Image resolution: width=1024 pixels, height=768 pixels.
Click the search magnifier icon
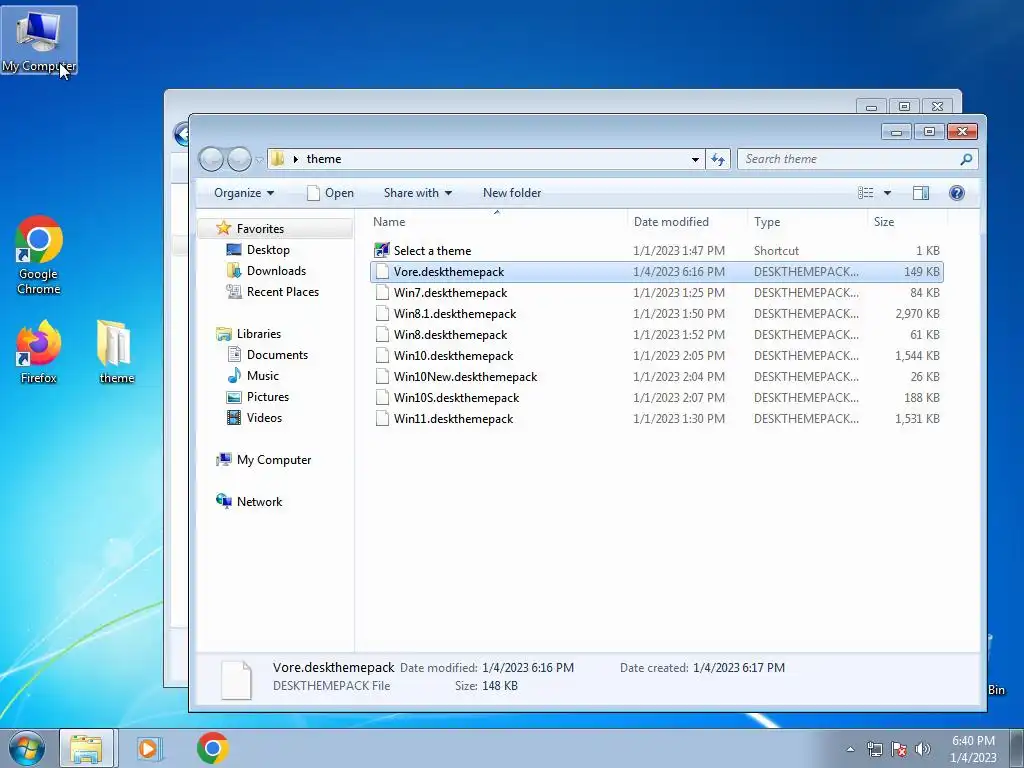(x=967, y=159)
